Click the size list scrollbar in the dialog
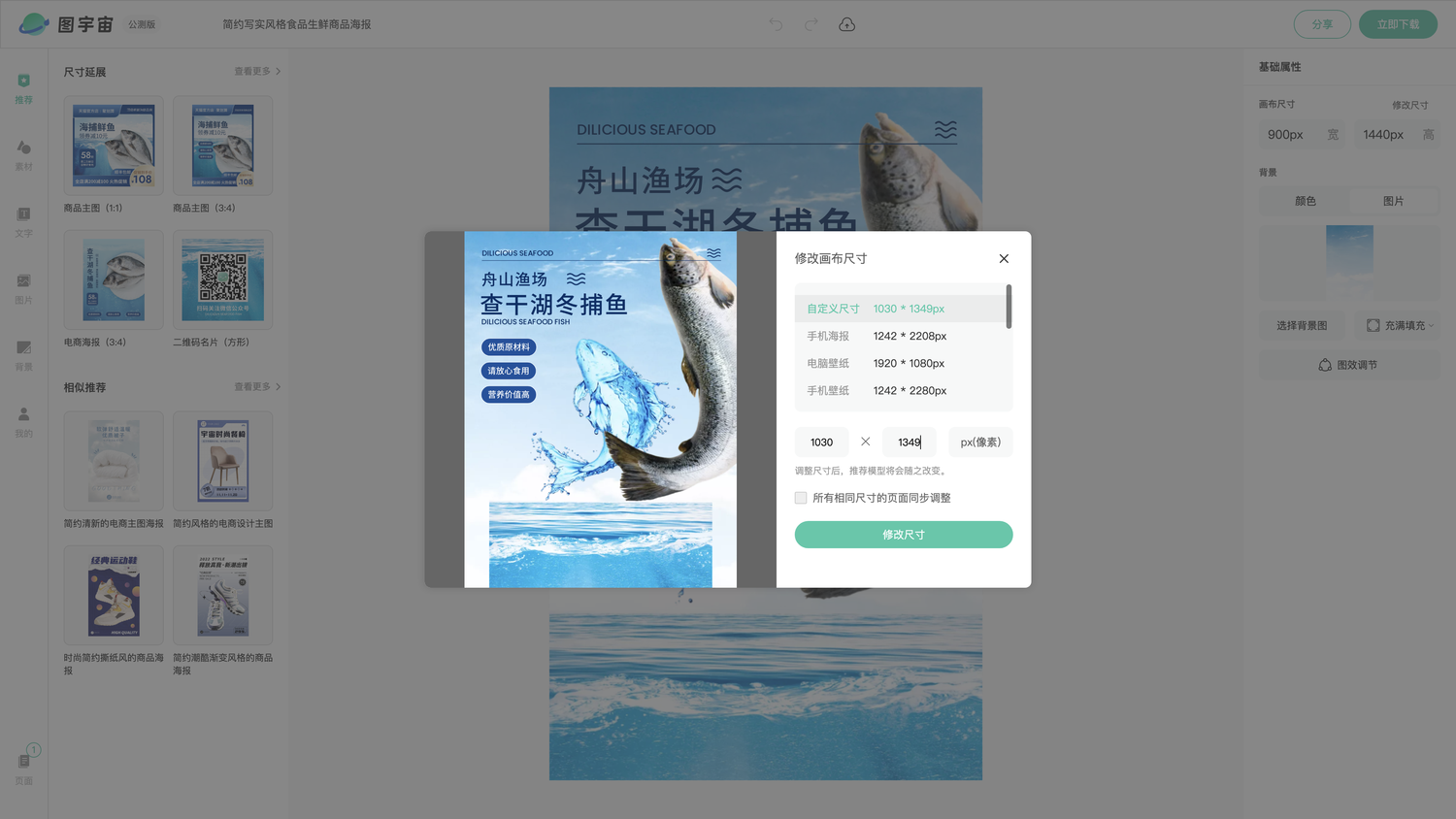Screen dimensions: 1456x819 [1009, 307]
